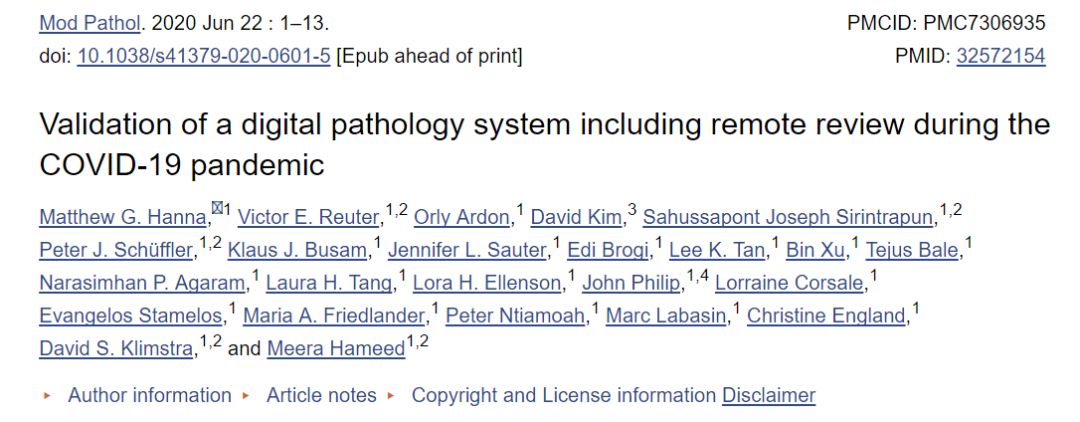Image resolution: width=1080 pixels, height=422 pixels.
Task: Expand the Author information section
Action: coord(149,396)
